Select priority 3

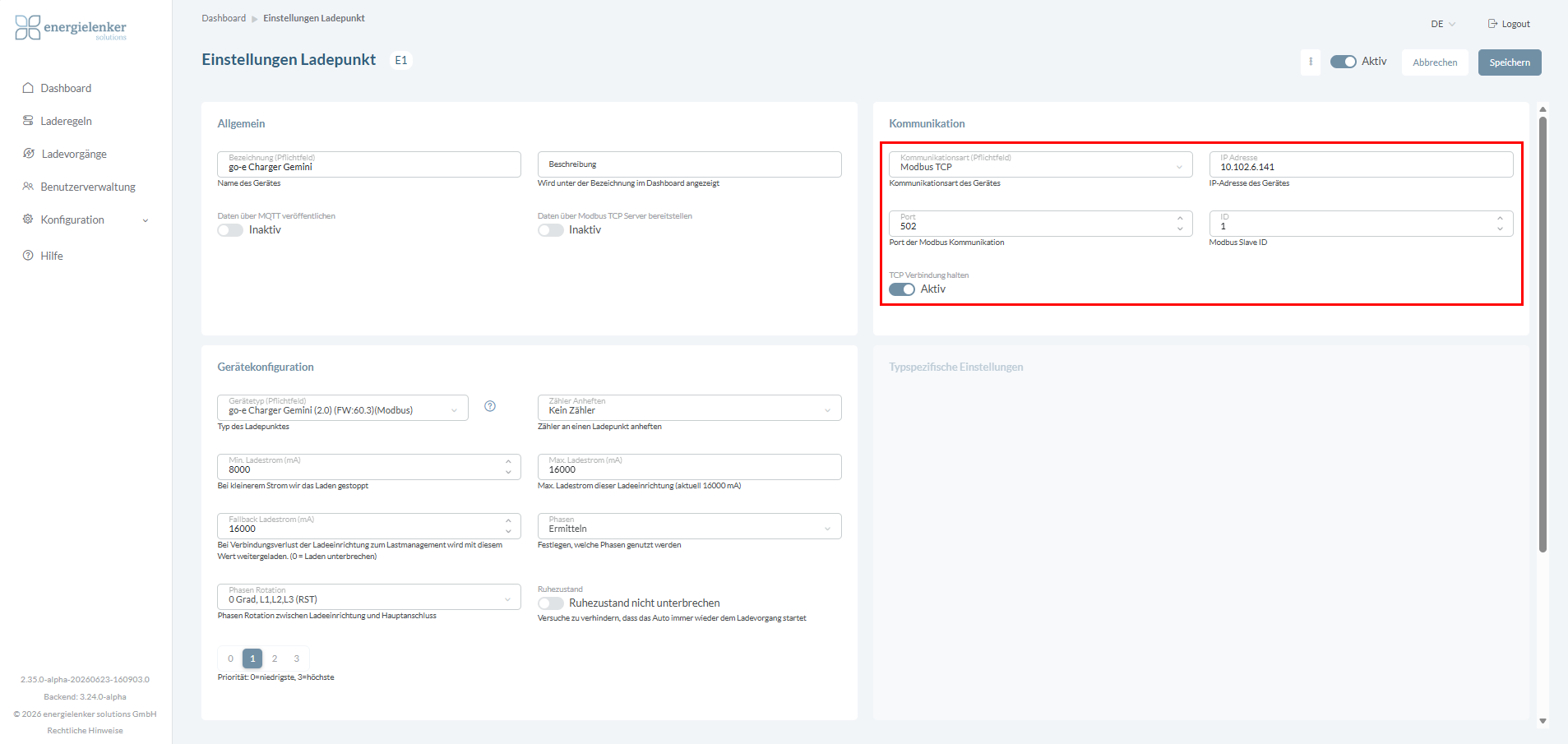coord(297,659)
